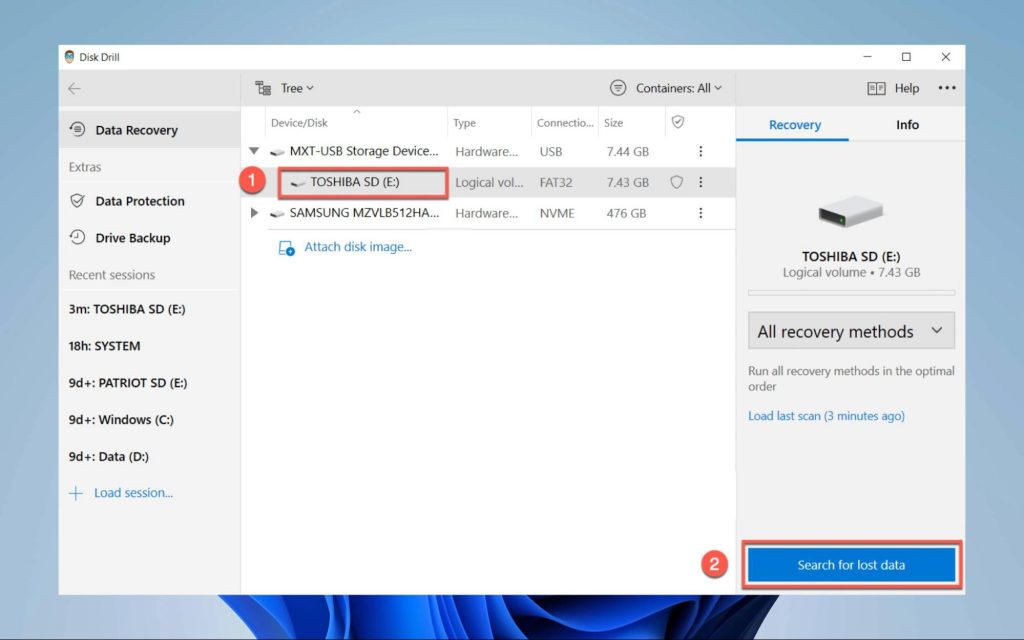Switch to the Info tab
The image size is (1024, 640).
tap(906, 124)
